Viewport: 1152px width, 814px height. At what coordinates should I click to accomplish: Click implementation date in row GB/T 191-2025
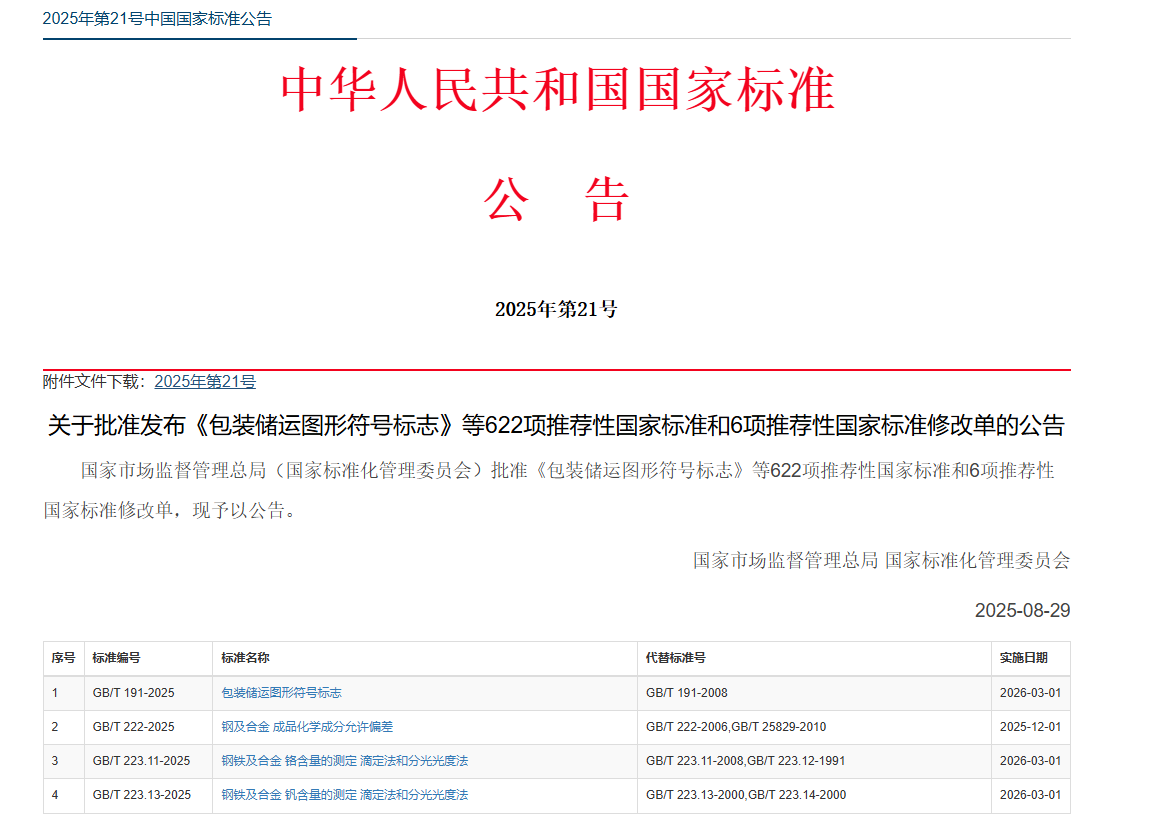1030,693
